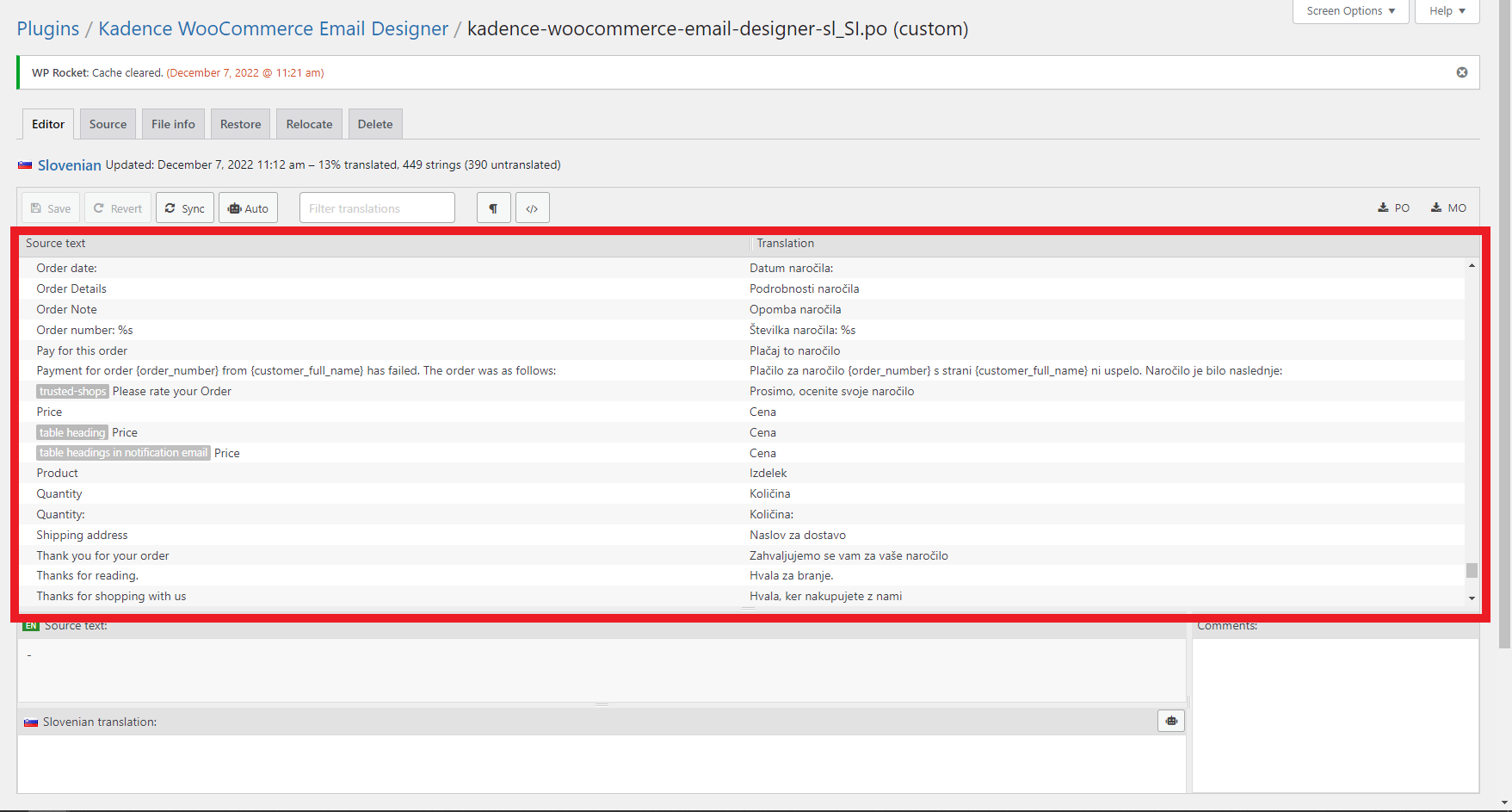1512x812 pixels.
Task: Focus the Filter translations field
Action: click(x=377, y=208)
